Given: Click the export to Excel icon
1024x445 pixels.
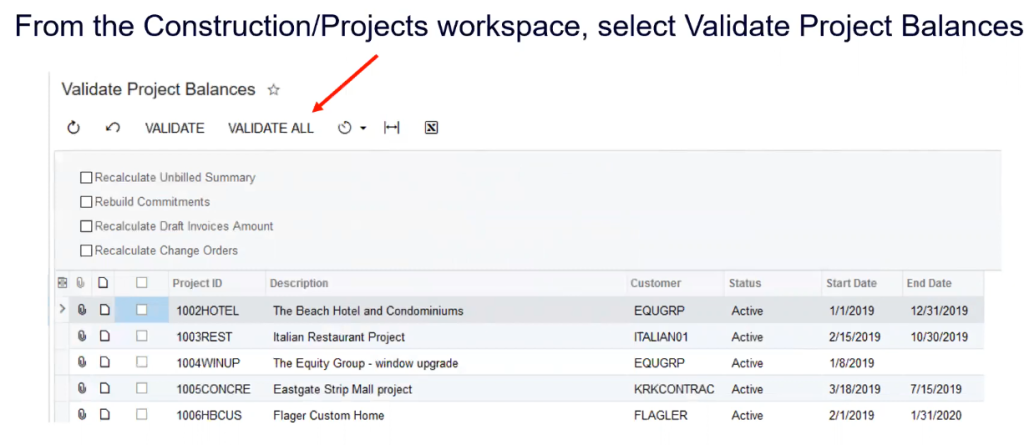Looking at the screenshot, I should click(431, 128).
